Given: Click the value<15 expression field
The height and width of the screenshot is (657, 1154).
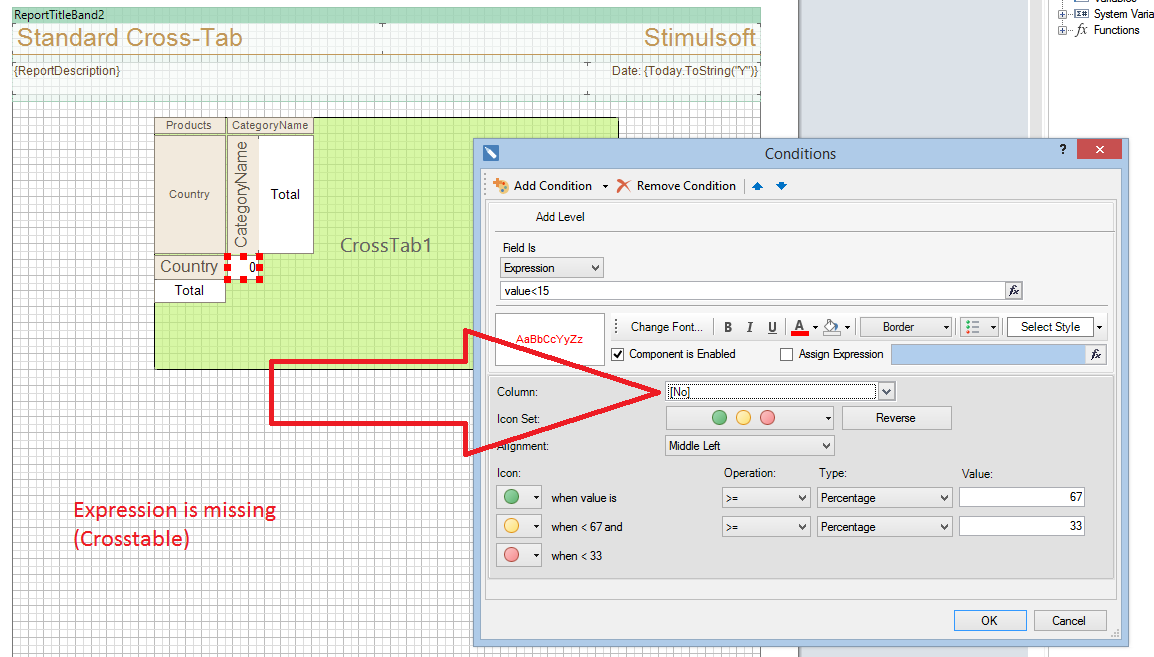Looking at the screenshot, I should [753, 291].
